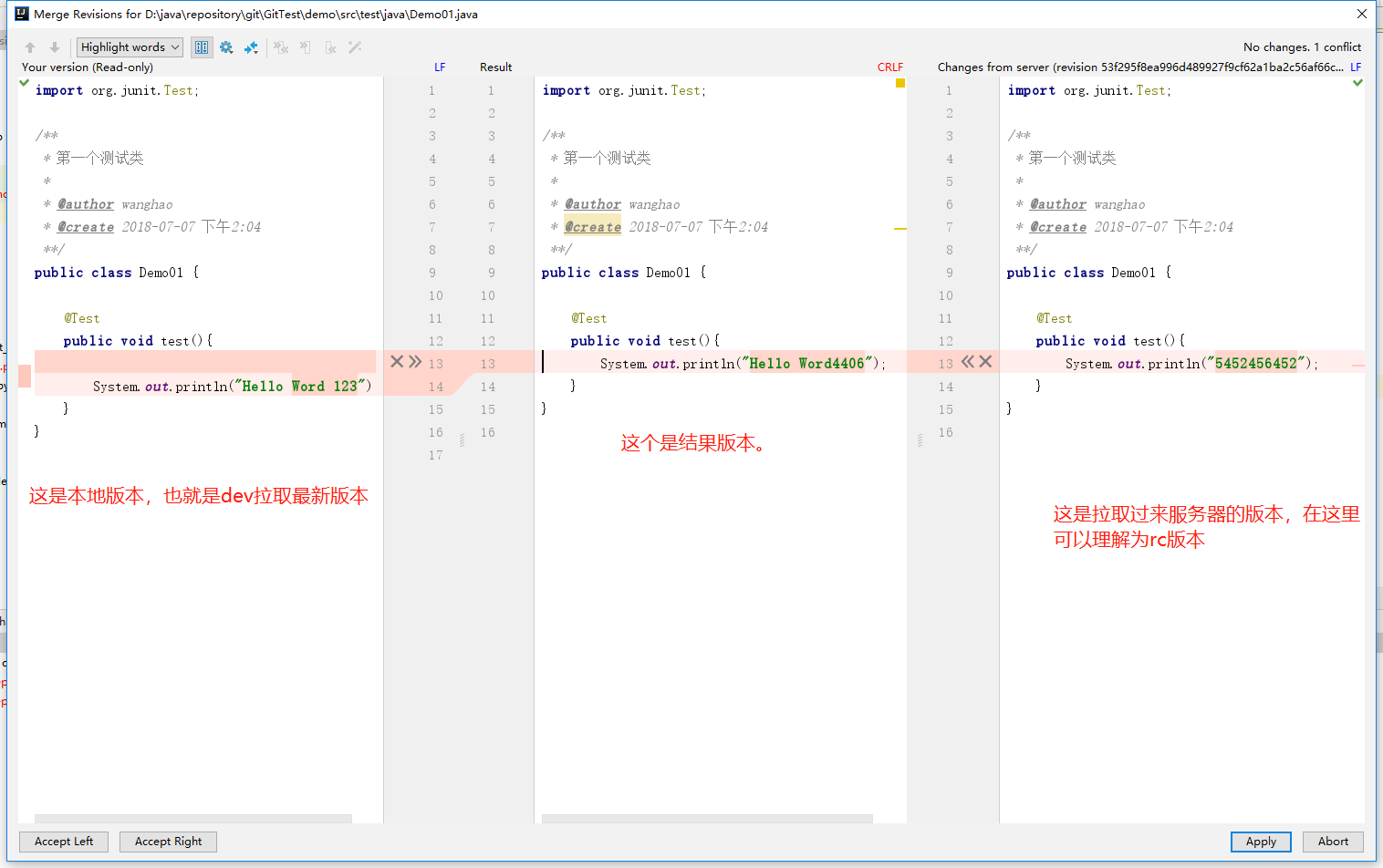Click Apply all non-conflicting changes icon
1383x868 pixels.
281,47
